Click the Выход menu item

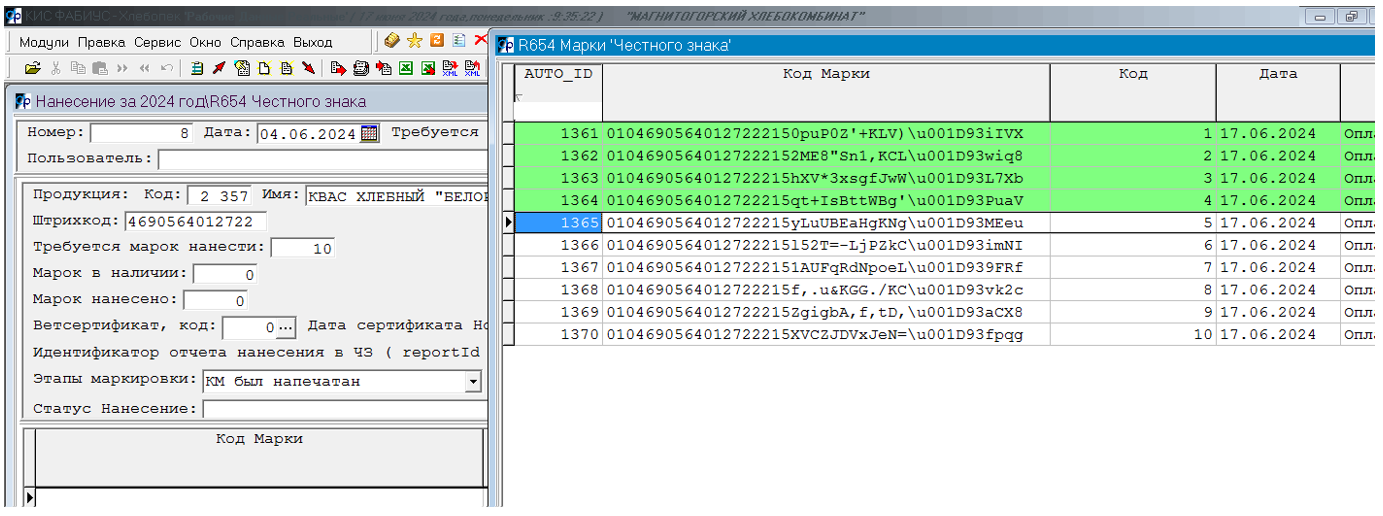coord(312,42)
